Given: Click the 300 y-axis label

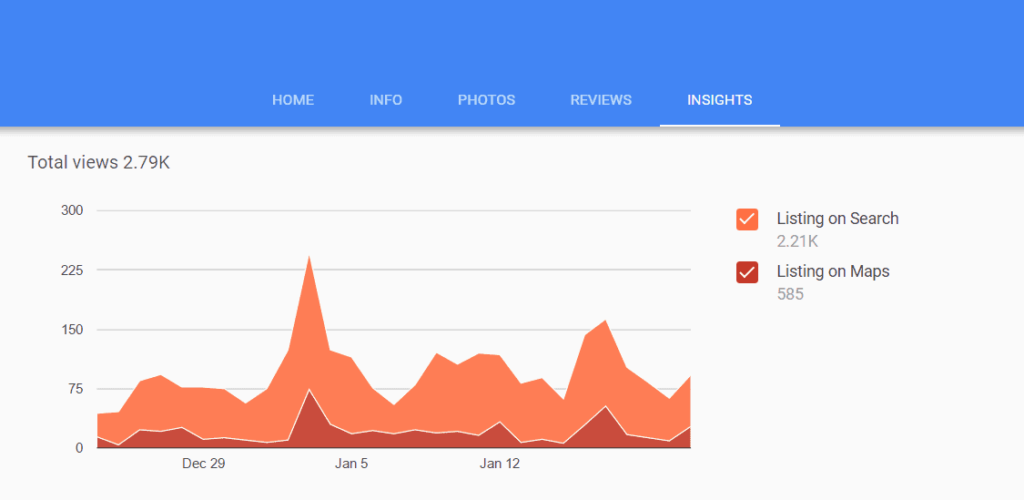Looking at the screenshot, I should (72, 210).
